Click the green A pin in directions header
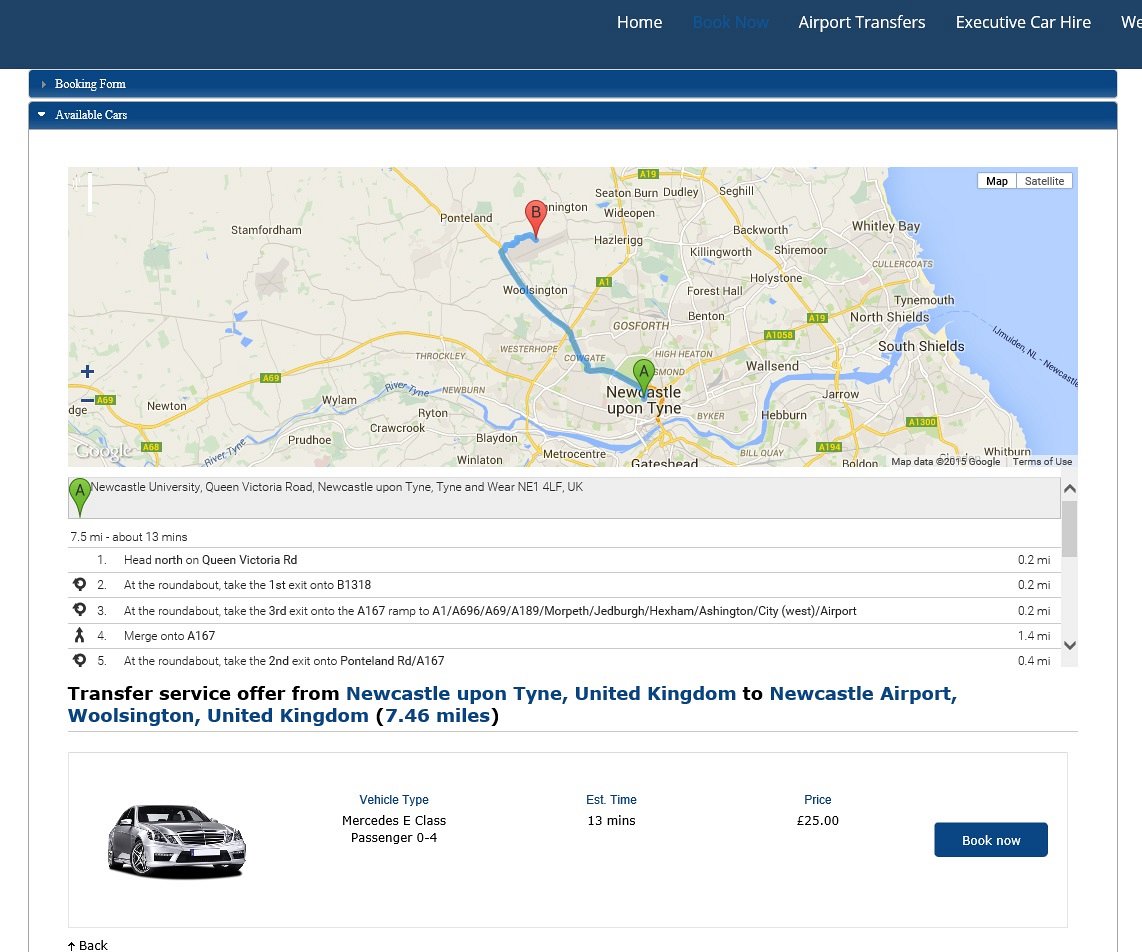The height and width of the screenshot is (952, 1142). pos(79,496)
